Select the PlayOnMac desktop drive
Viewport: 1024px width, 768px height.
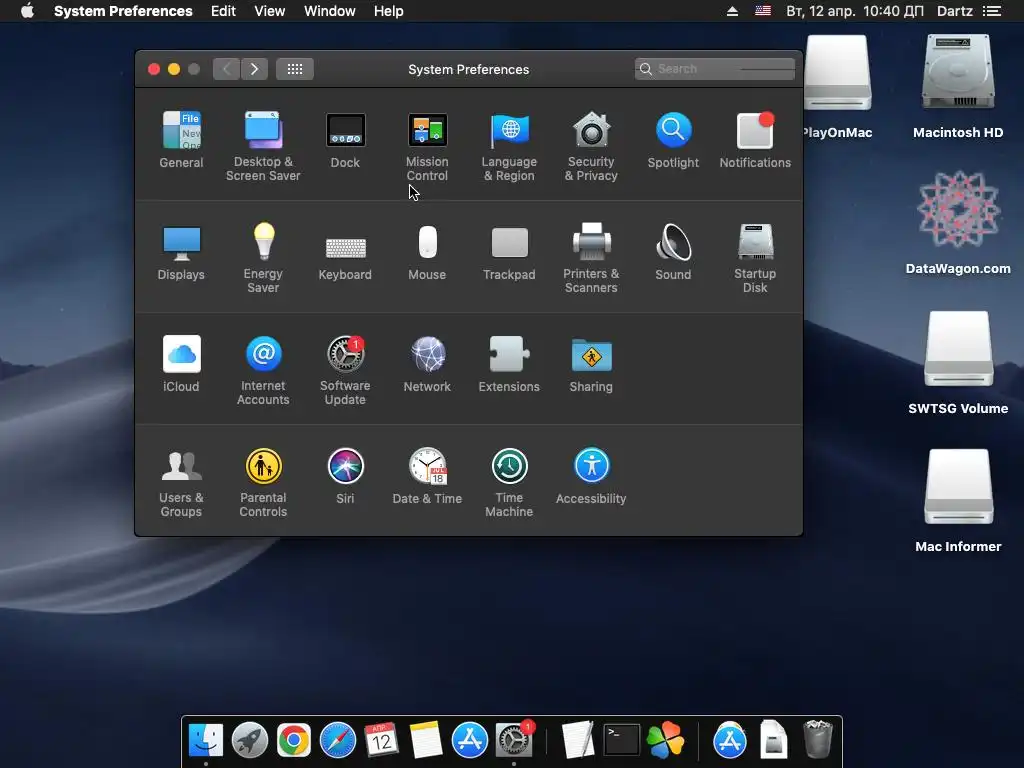[837, 87]
